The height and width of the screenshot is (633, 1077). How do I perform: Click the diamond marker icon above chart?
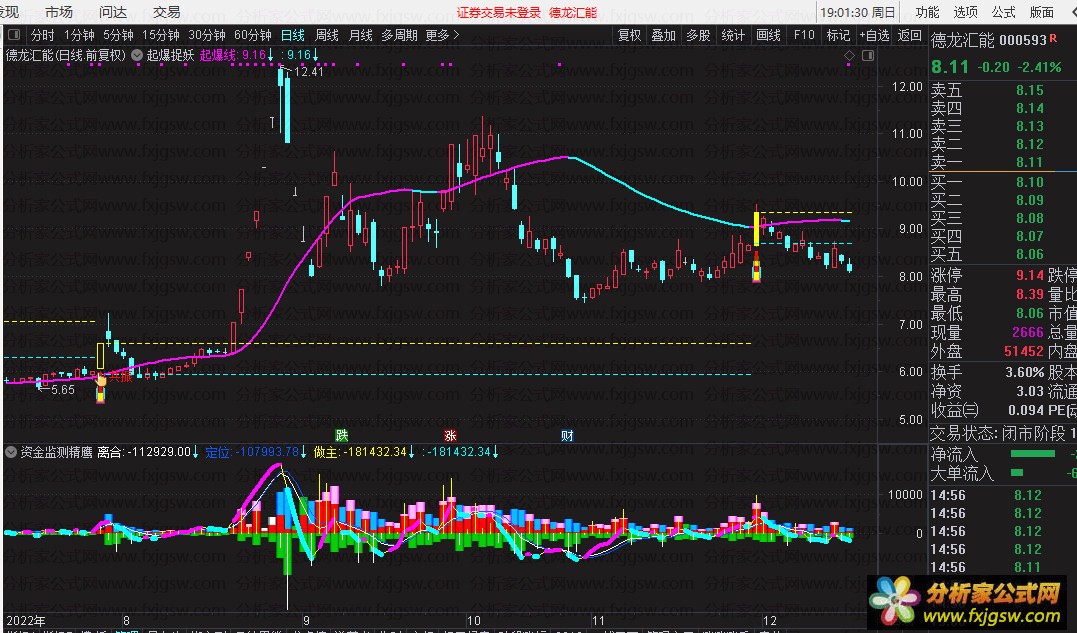click(x=850, y=56)
